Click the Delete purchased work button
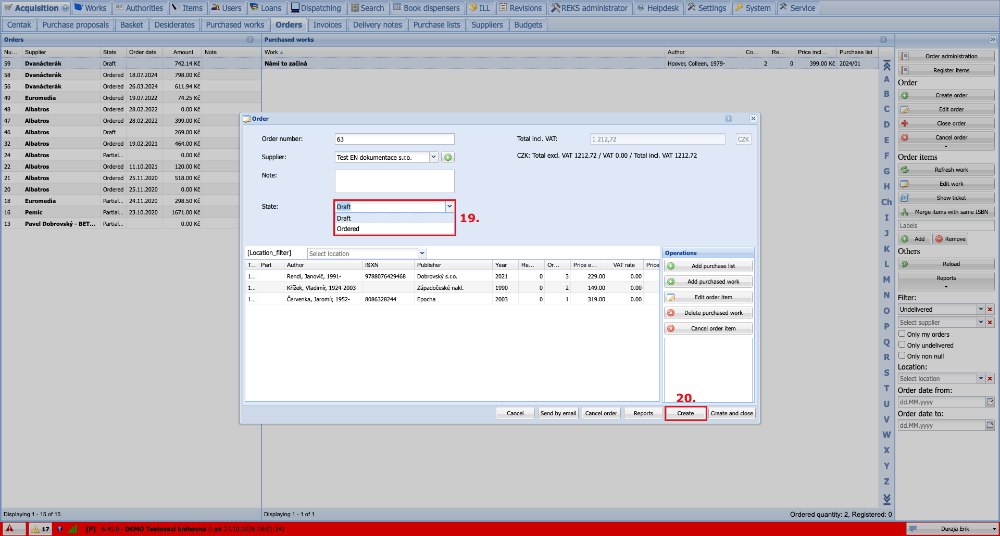This screenshot has width=1000, height=536. click(x=709, y=313)
